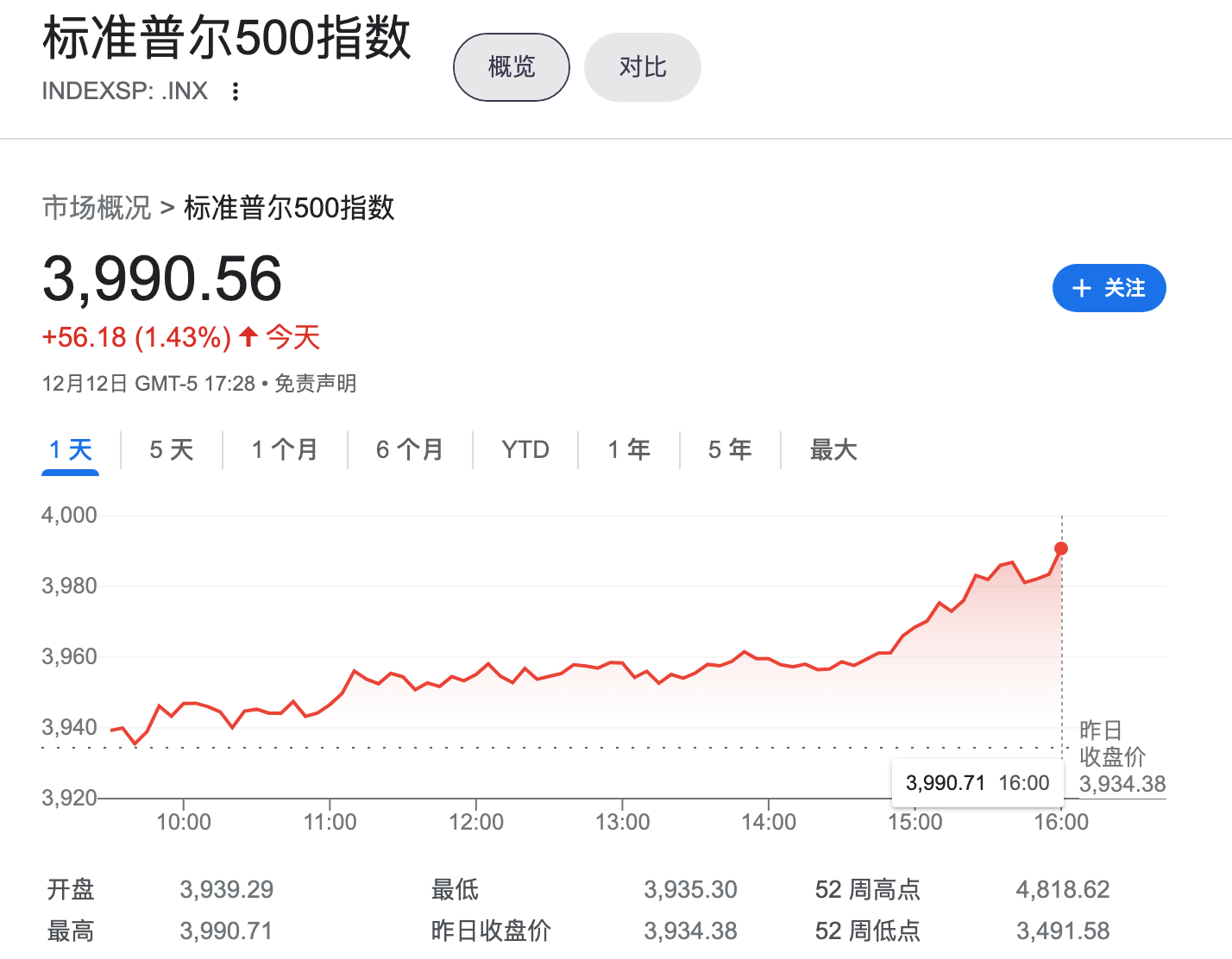Click the 3,990.71 16:00 chart tooltip
The width and height of the screenshot is (1232, 959).
click(x=977, y=783)
